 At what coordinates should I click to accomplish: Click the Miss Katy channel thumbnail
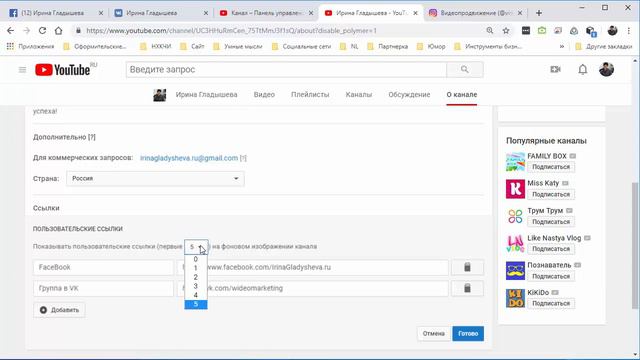[516, 189]
